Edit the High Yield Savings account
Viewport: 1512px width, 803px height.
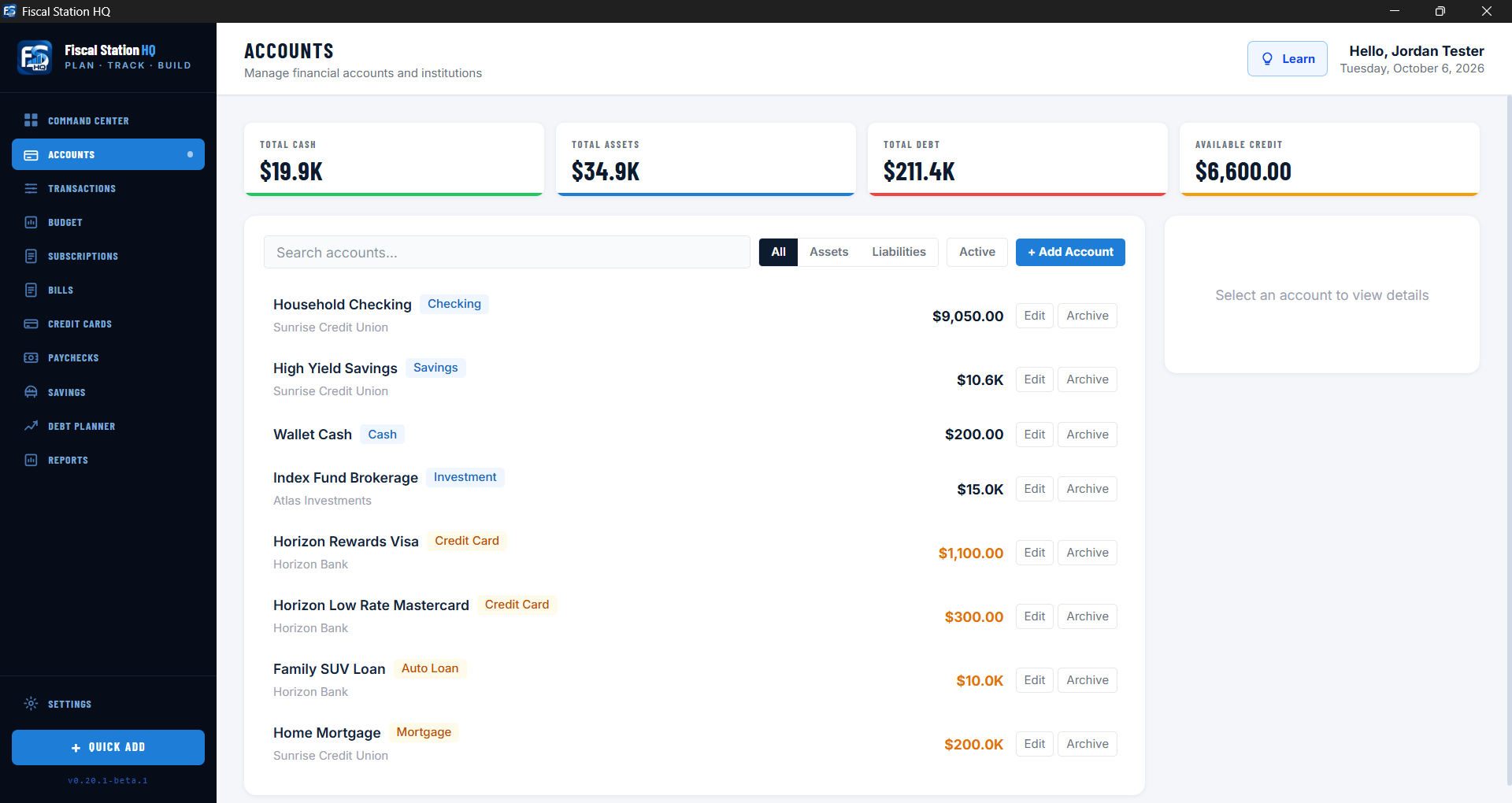coord(1034,379)
